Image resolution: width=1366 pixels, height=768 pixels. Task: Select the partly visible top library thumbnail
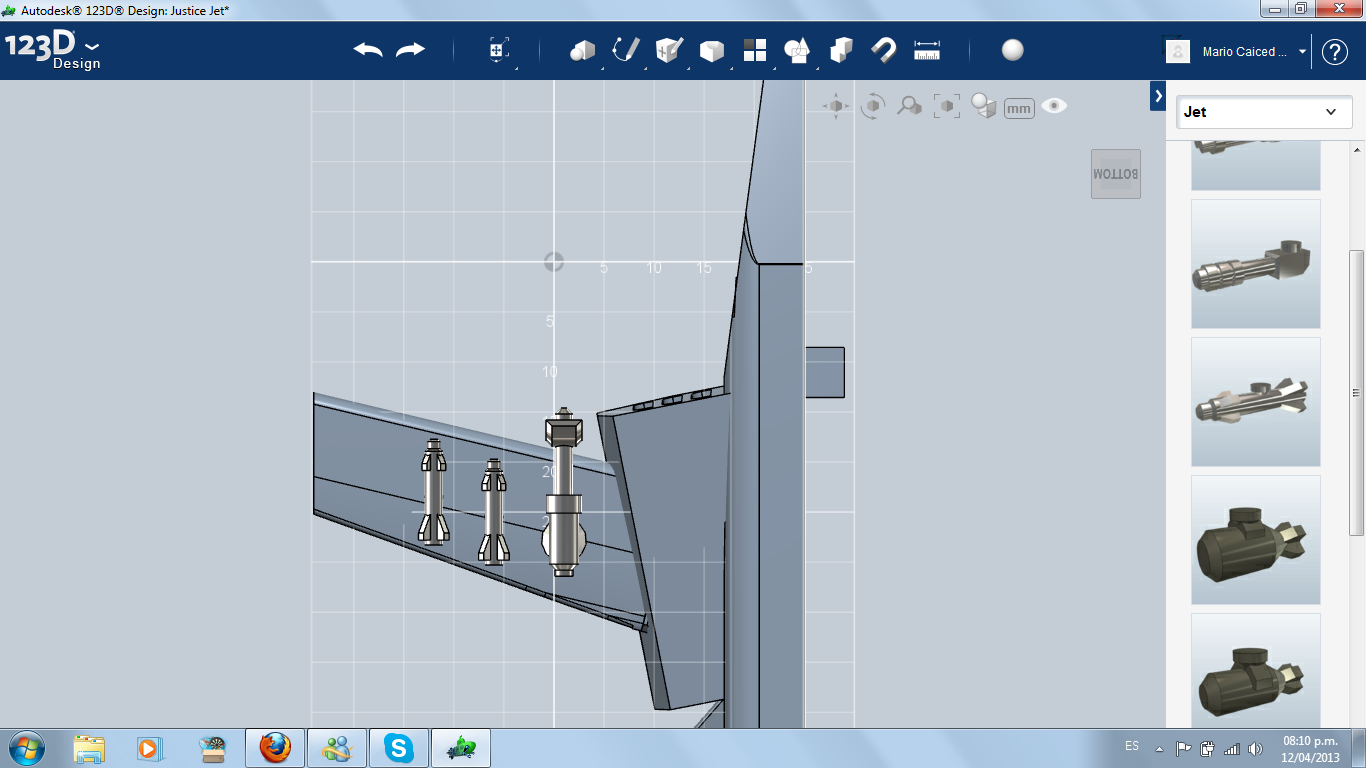point(1256,166)
